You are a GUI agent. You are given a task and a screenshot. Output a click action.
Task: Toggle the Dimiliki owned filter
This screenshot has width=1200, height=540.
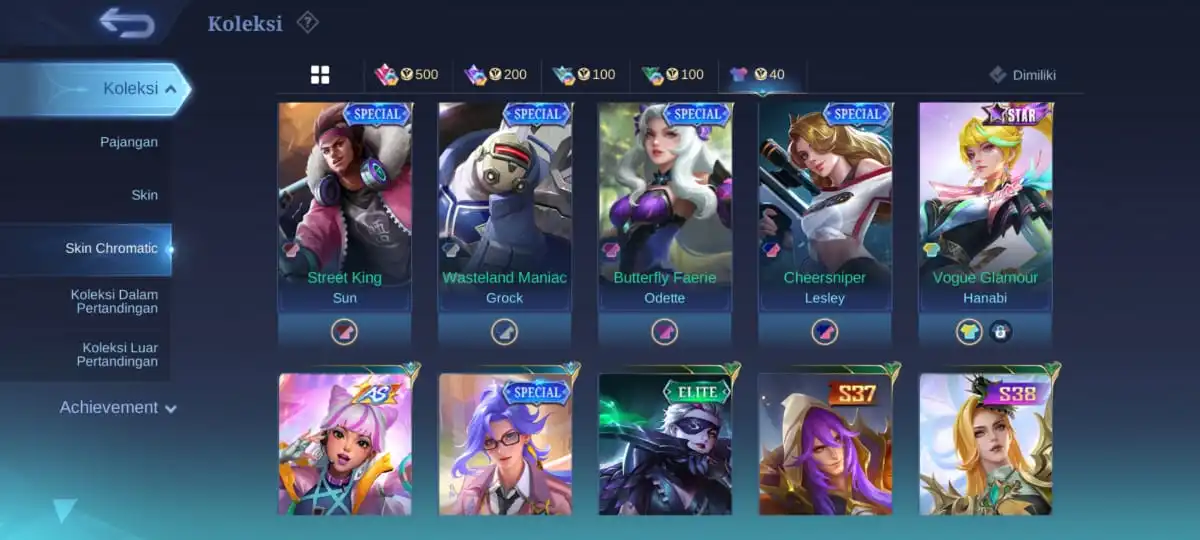[1023, 75]
